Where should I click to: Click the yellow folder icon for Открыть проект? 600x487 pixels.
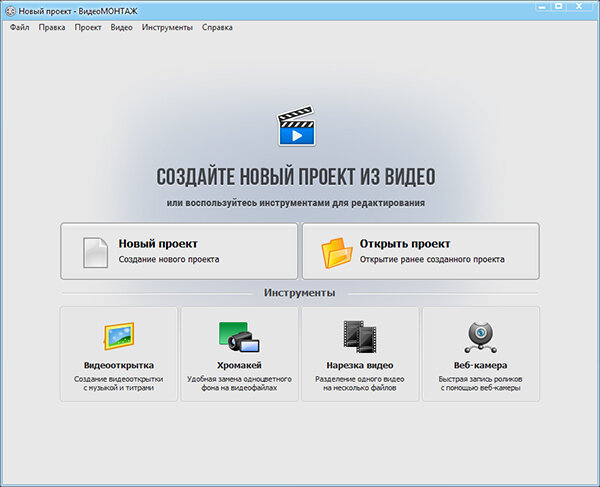[x=336, y=252]
